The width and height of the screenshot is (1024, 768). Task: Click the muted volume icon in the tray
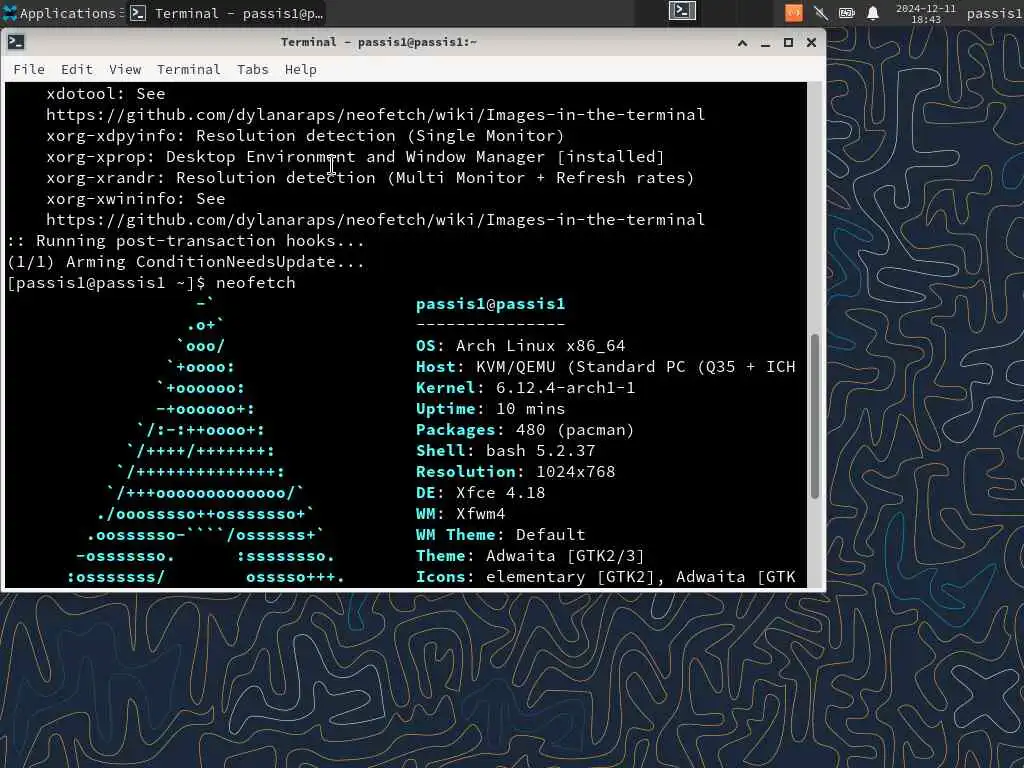pos(820,13)
